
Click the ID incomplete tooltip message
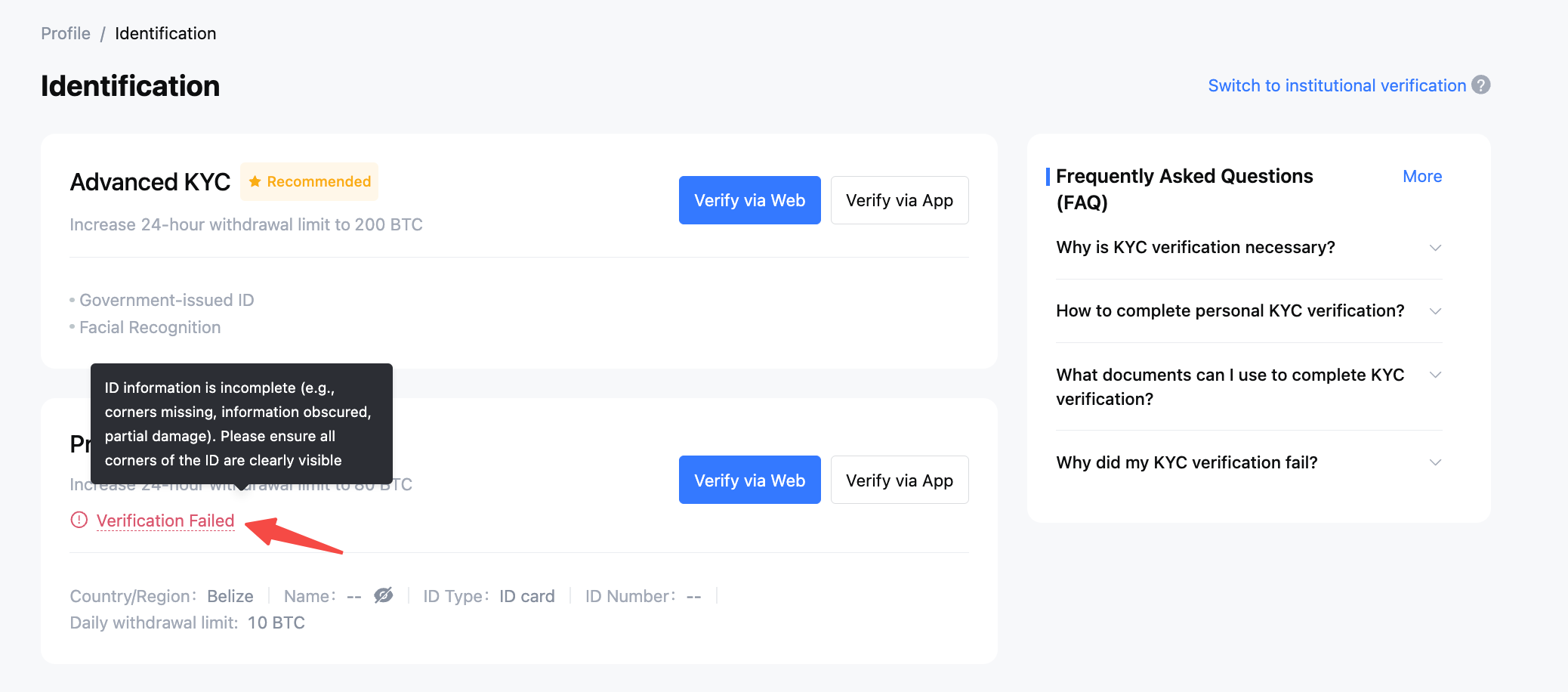(x=241, y=424)
